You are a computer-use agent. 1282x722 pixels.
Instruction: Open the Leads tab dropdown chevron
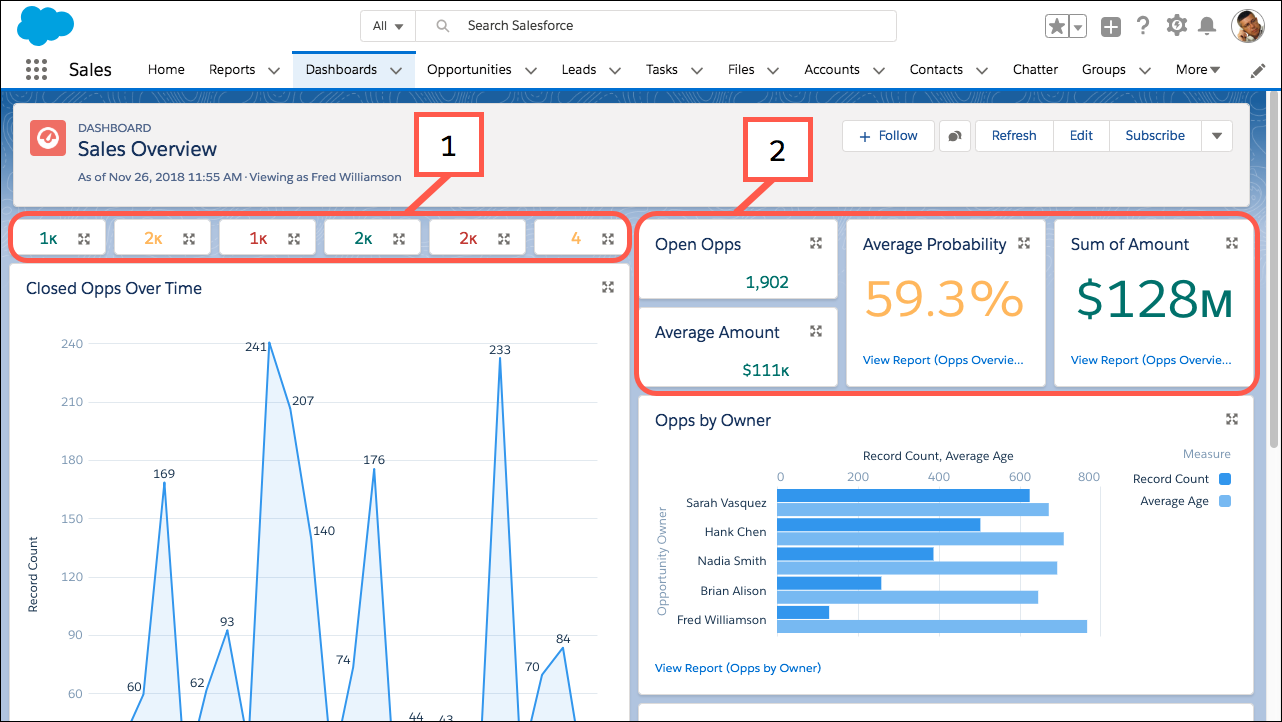[x=615, y=70]
